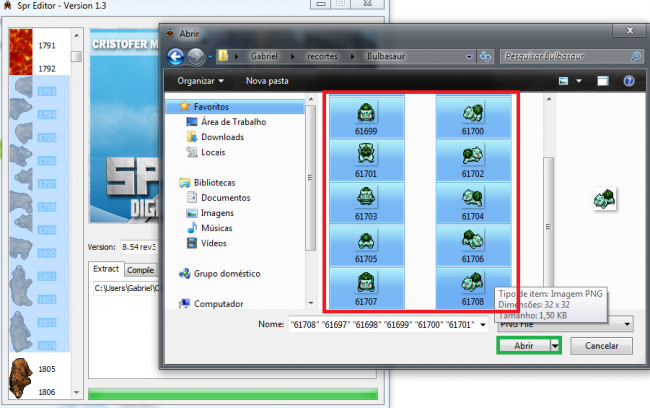The height and width of the screenshot is (408, 650).
Task: Select the 61701 sprite file
Action: [x=366, y=160]
